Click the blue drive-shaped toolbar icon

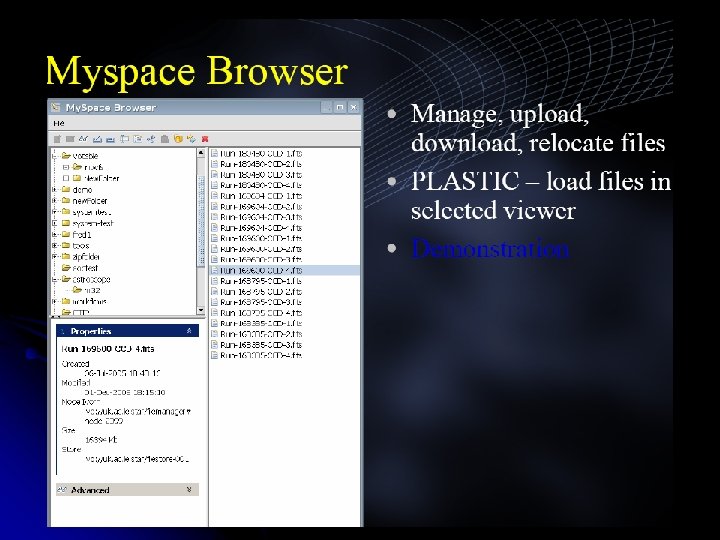[110, 140]
